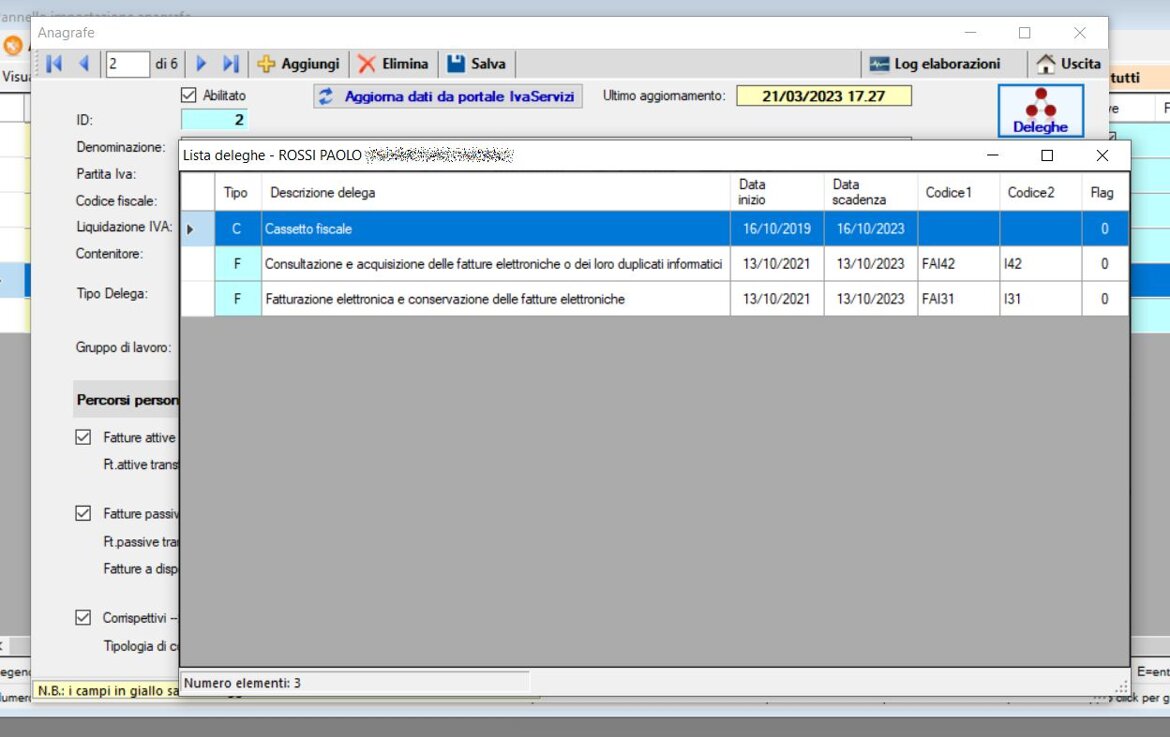Open the Deleghe button
The height and width of the screenshot is (737, 1170).
[x=1040, y=110]
